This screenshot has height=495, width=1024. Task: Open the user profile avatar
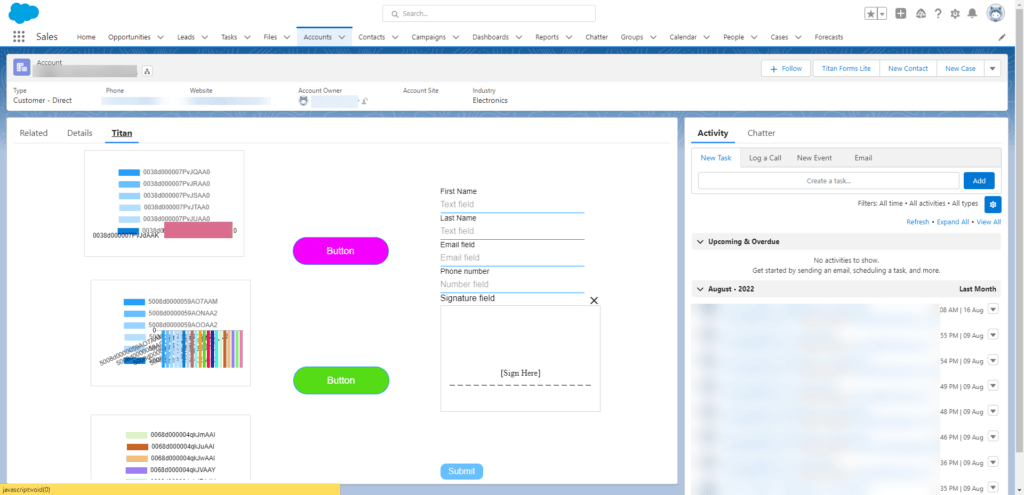[995, 13]
